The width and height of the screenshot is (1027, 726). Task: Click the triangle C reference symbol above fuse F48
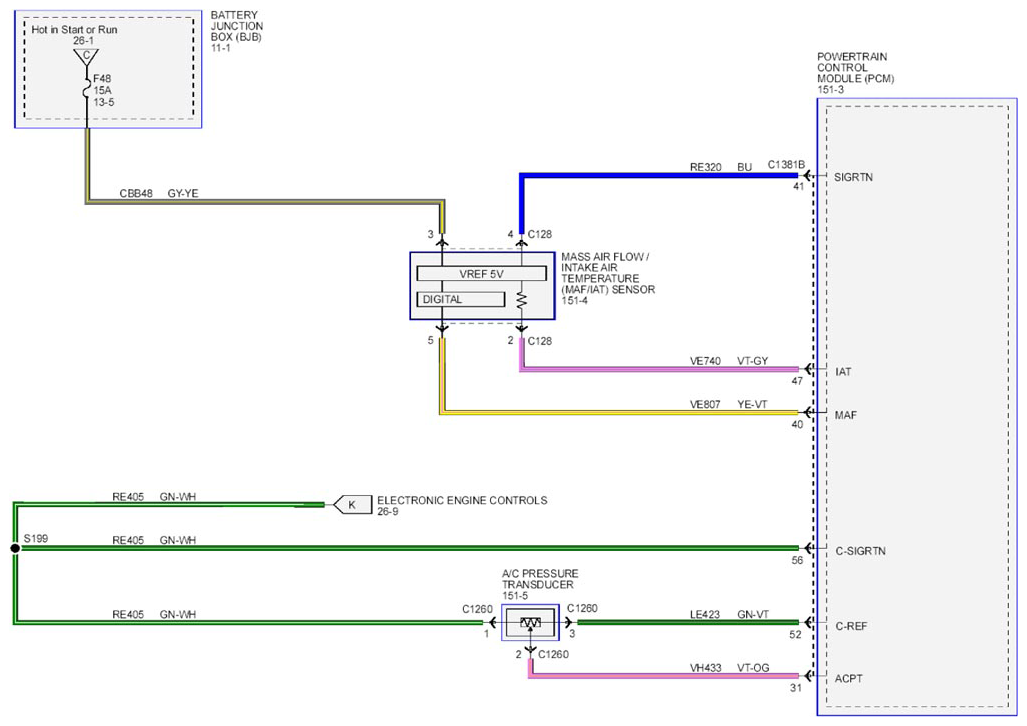(86, 56)
